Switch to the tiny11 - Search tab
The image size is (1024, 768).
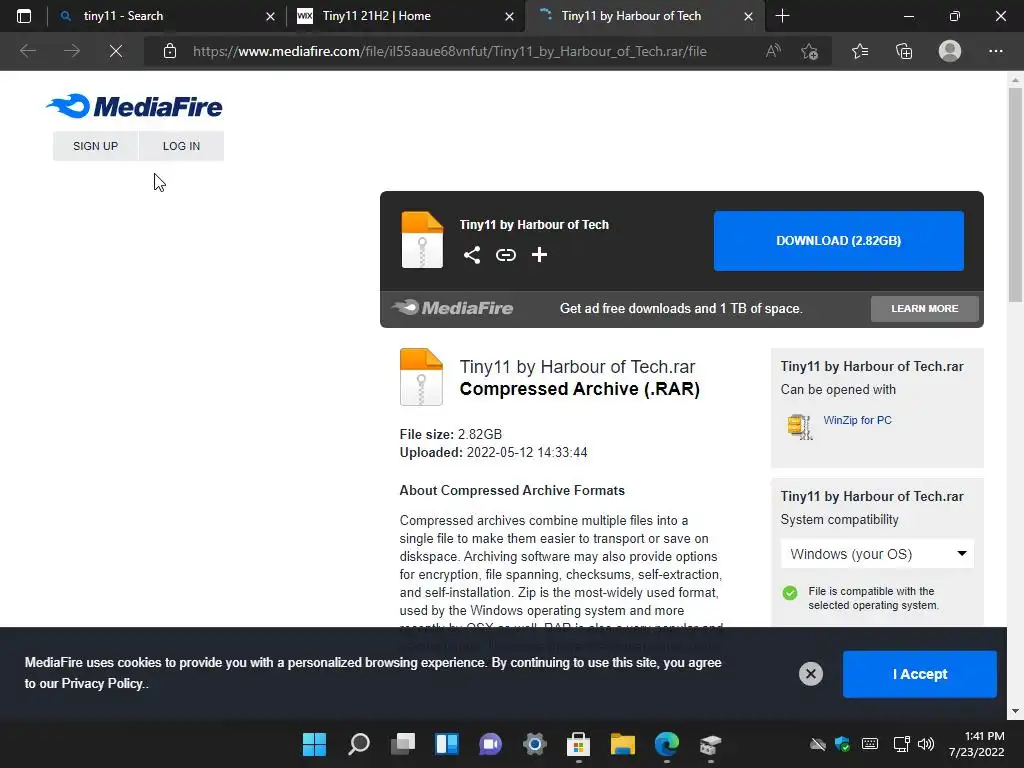point(167,16)
